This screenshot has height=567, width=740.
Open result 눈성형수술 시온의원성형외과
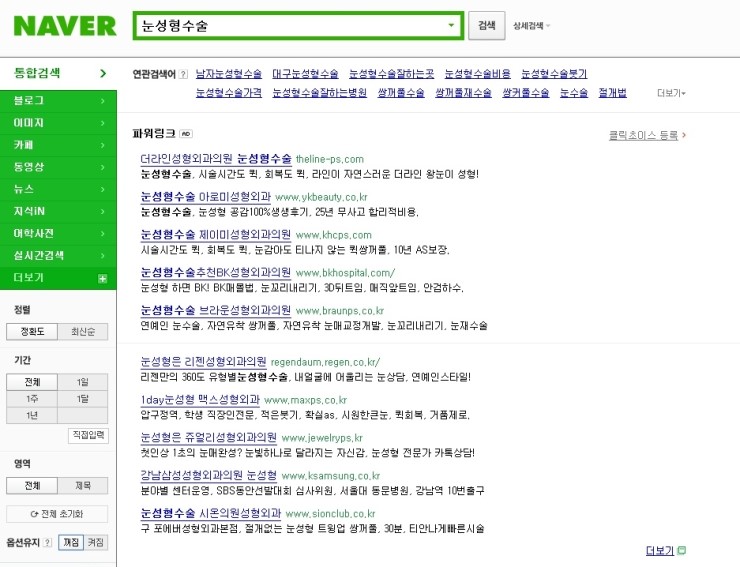(x=210, y=513)
